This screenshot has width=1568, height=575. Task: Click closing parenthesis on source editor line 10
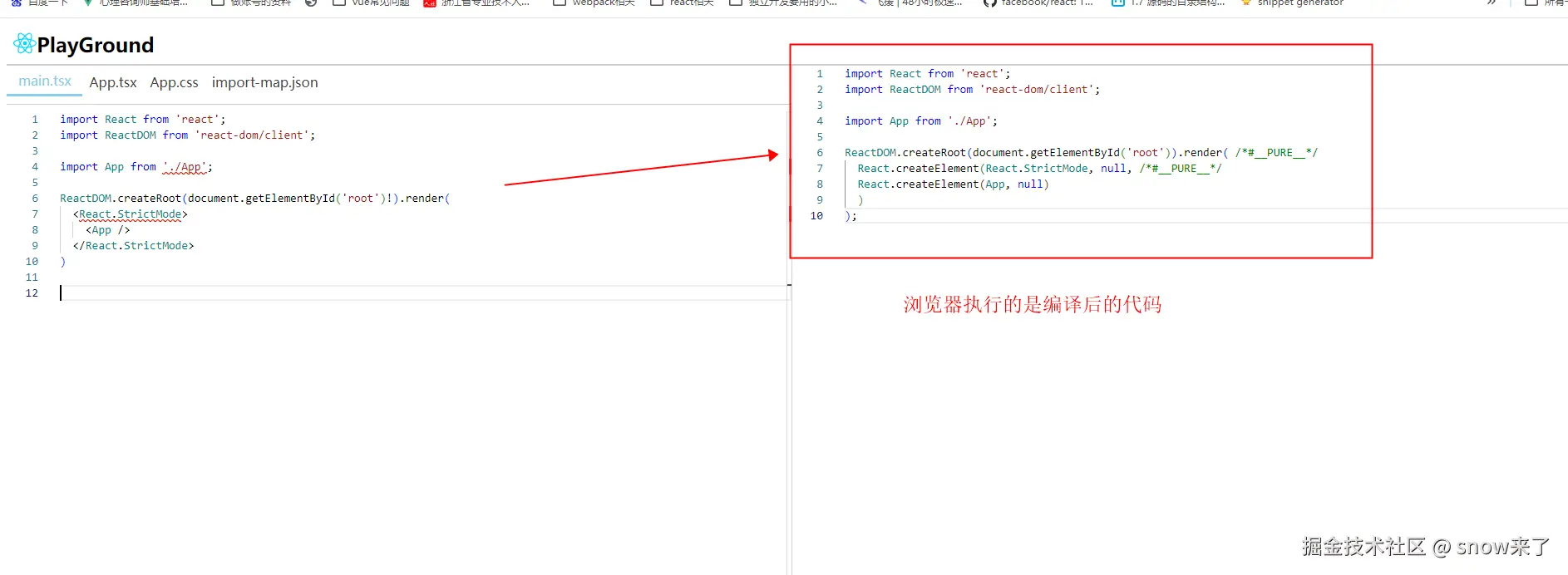[x=63, y=262]
